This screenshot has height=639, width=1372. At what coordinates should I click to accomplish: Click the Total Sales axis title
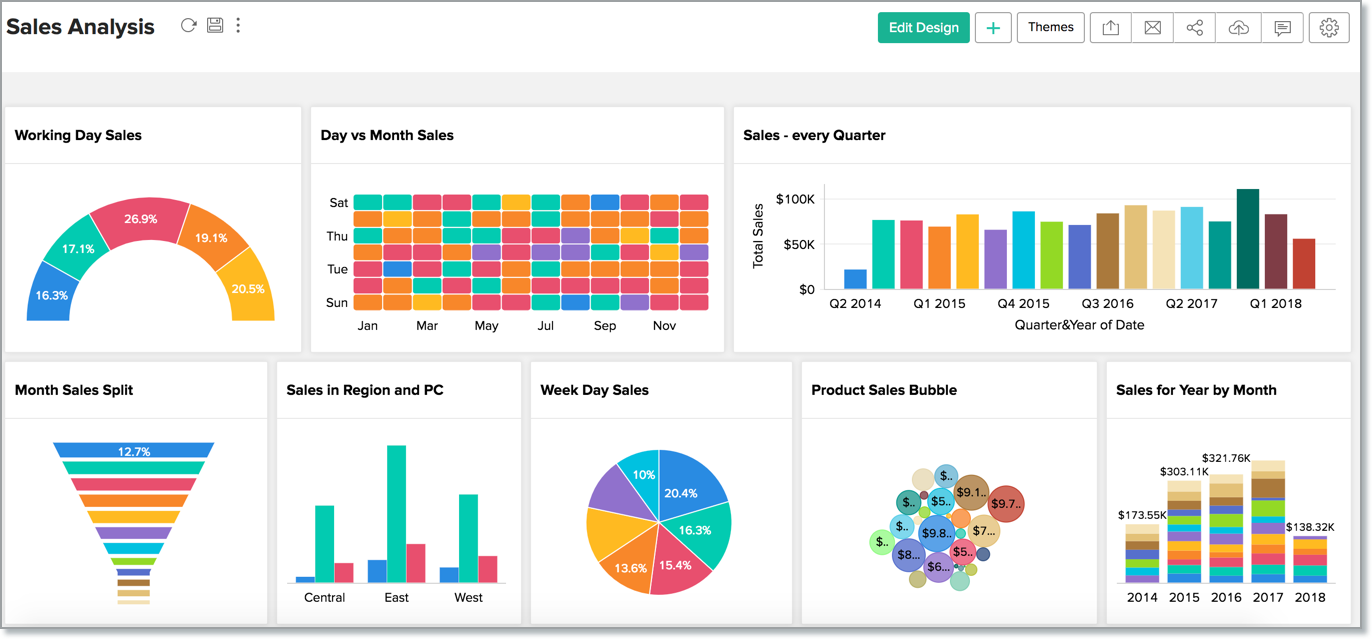click(x=758, y=235)
